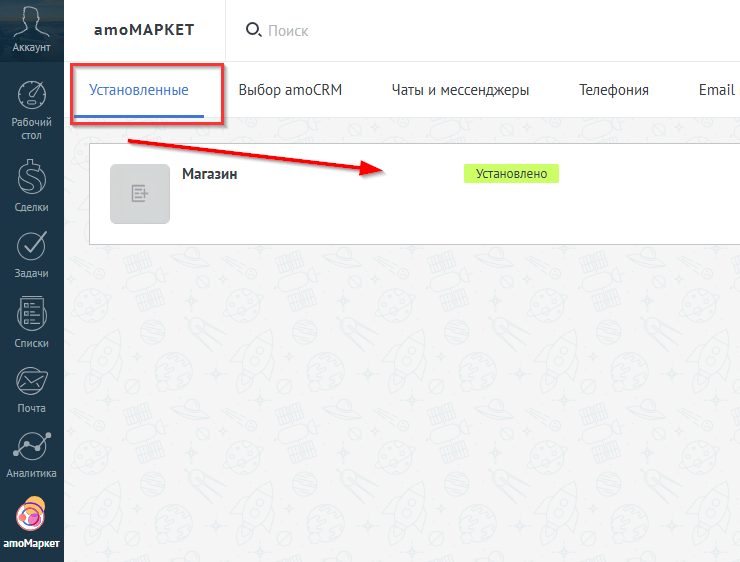Open amoМаркет sidebar icon
The height and width of the screenshot is (562, 740).
click(31, 513)
